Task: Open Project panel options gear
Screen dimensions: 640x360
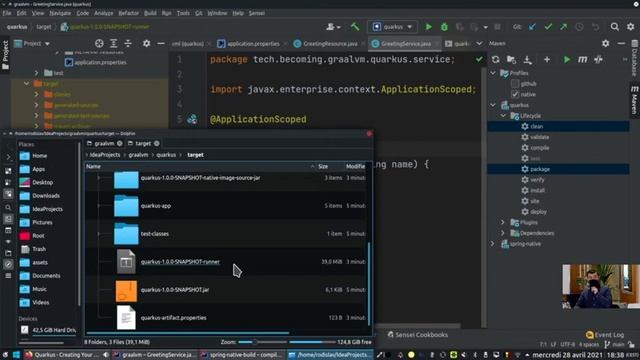Action: 147,43
